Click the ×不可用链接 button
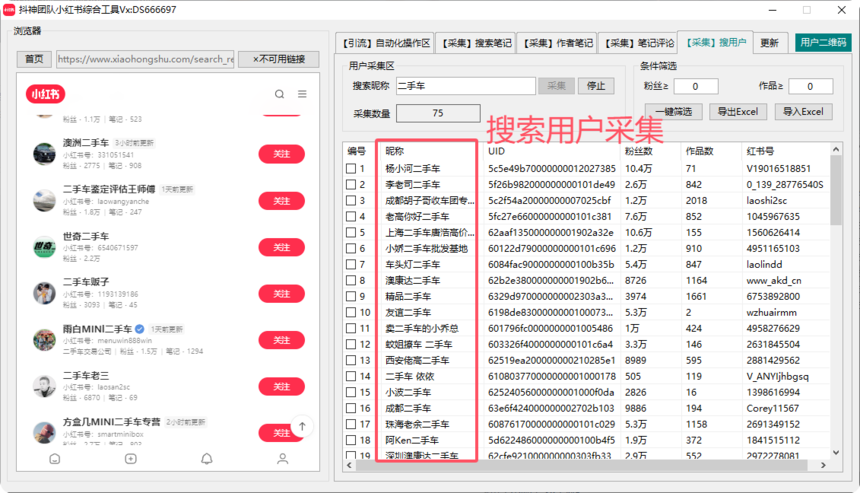 pyautogui.click(x=279, y=59)
